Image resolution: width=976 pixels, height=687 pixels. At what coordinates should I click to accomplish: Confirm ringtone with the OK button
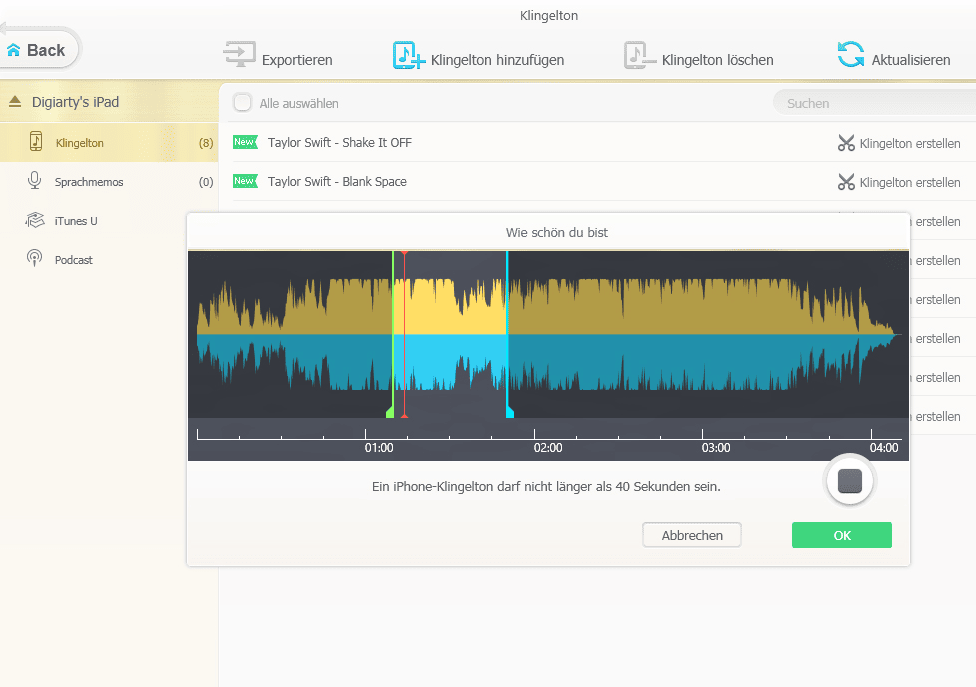841,535
